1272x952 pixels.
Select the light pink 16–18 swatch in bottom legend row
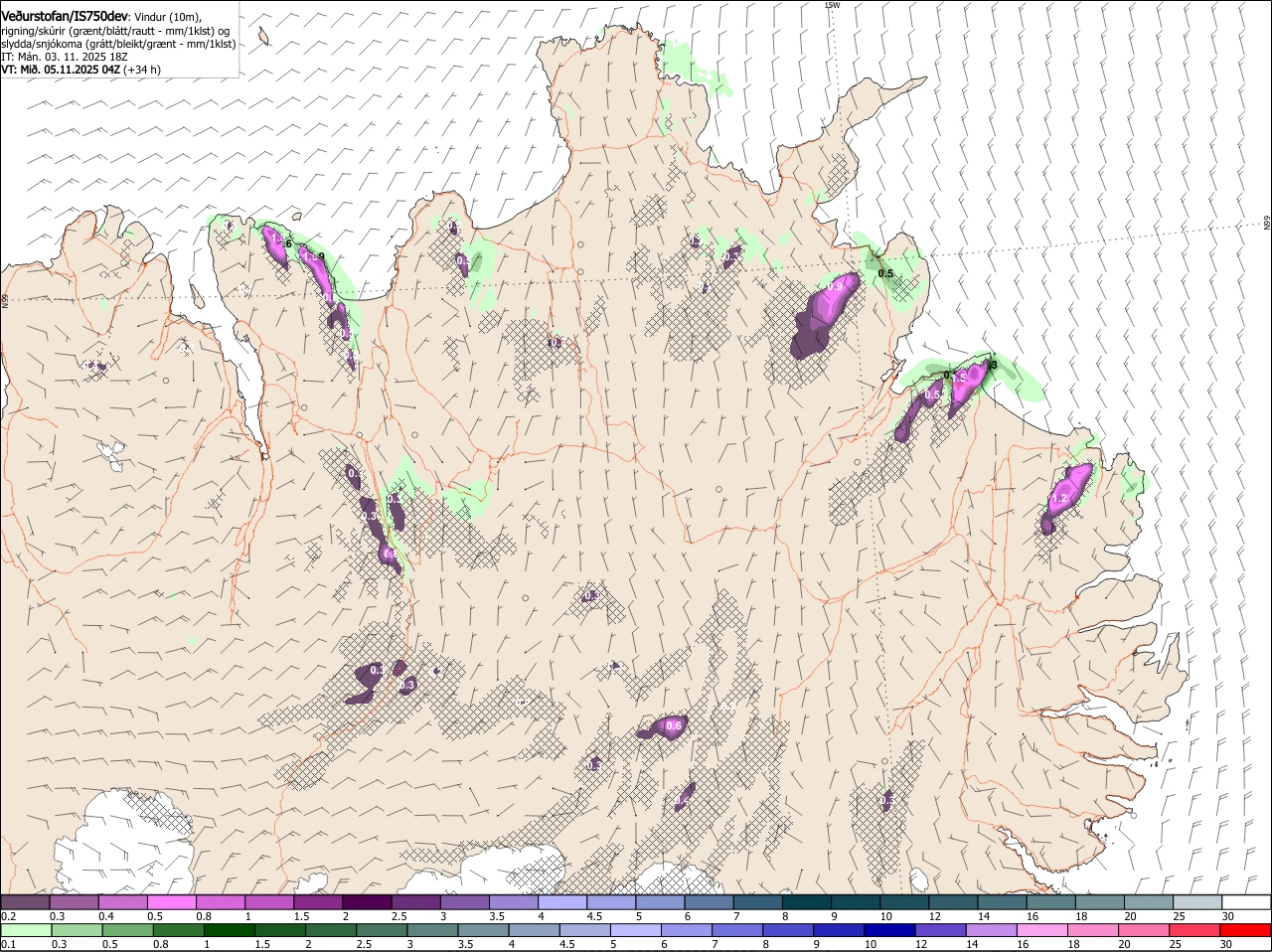click(1040, 930)
